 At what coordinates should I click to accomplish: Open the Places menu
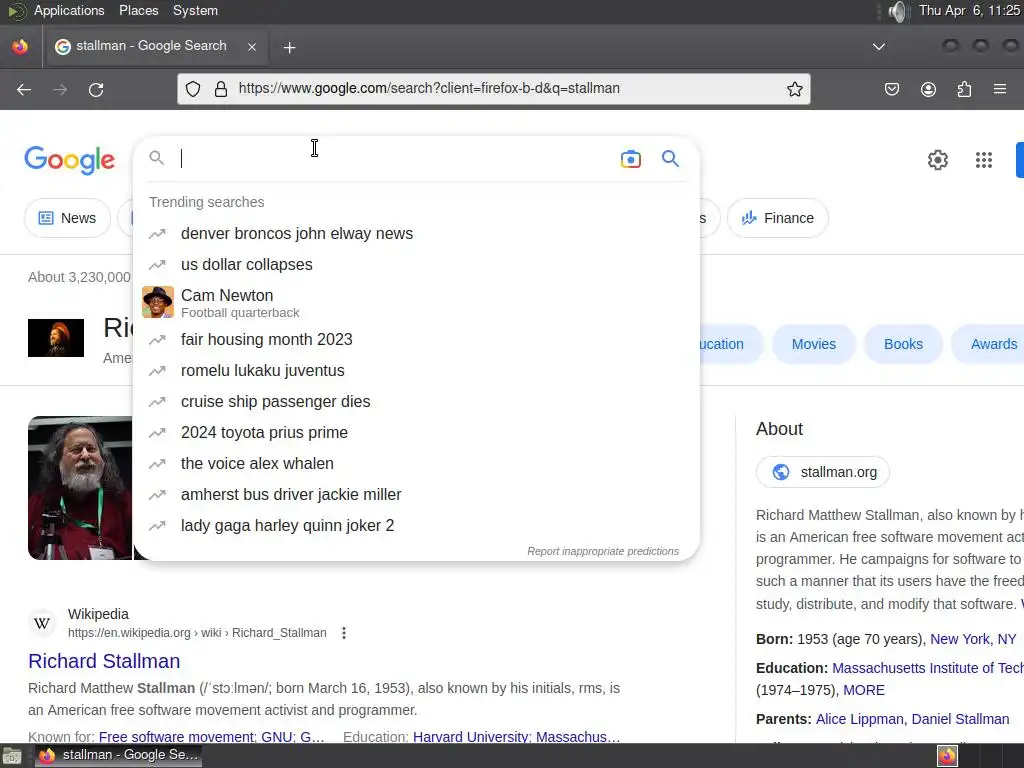point(138,10)
